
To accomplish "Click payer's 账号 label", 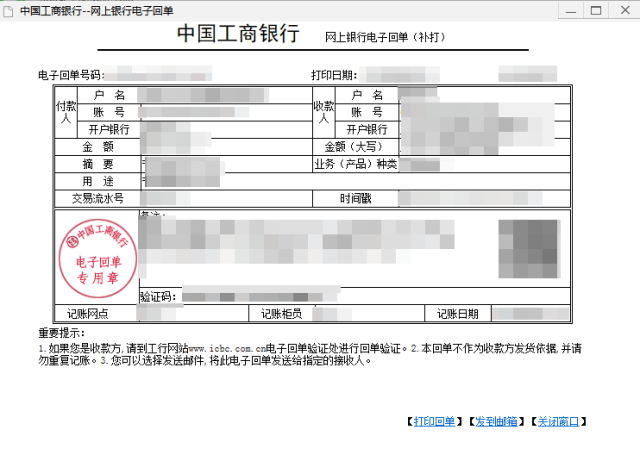I will click(109, 112).
